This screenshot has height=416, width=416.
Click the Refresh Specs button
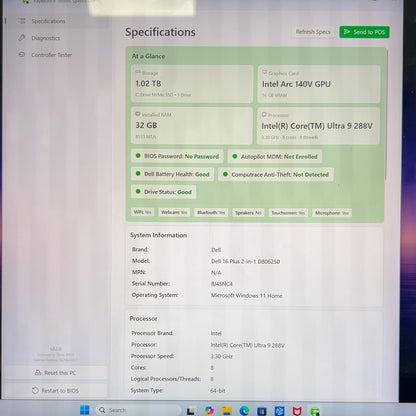pyautogui.click(x=313, y=32)
